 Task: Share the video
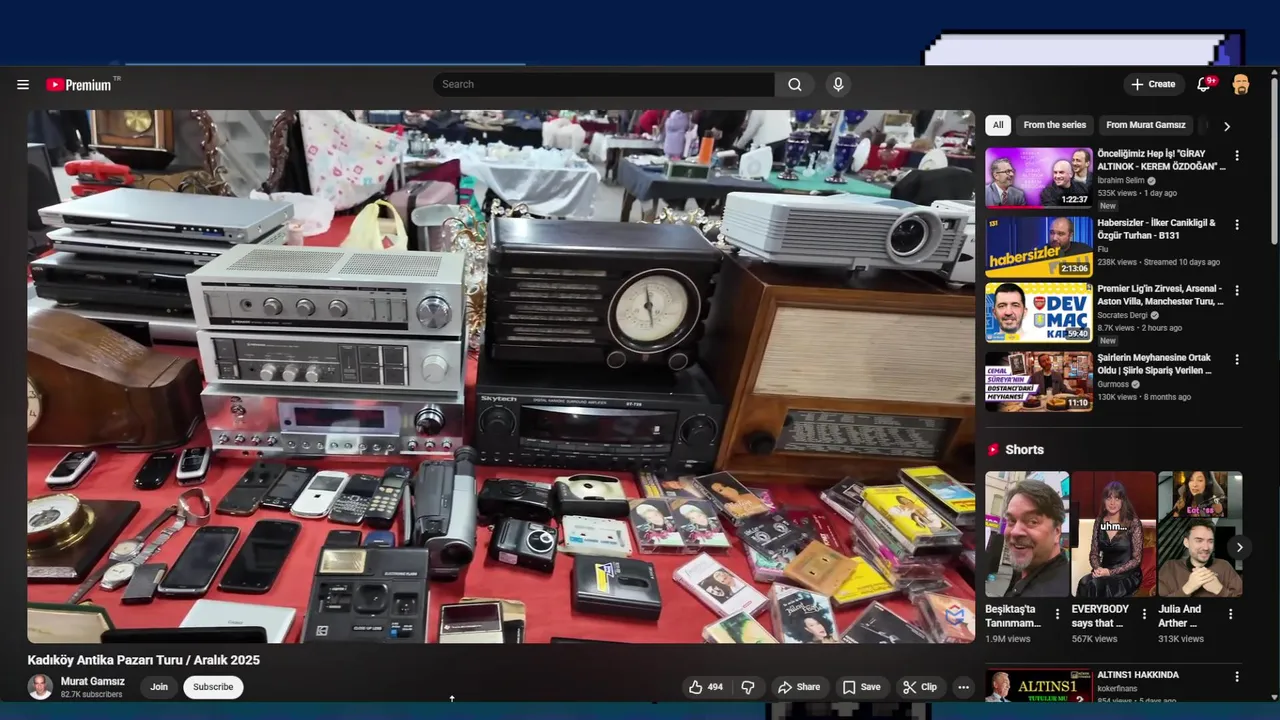pos(799,687)
